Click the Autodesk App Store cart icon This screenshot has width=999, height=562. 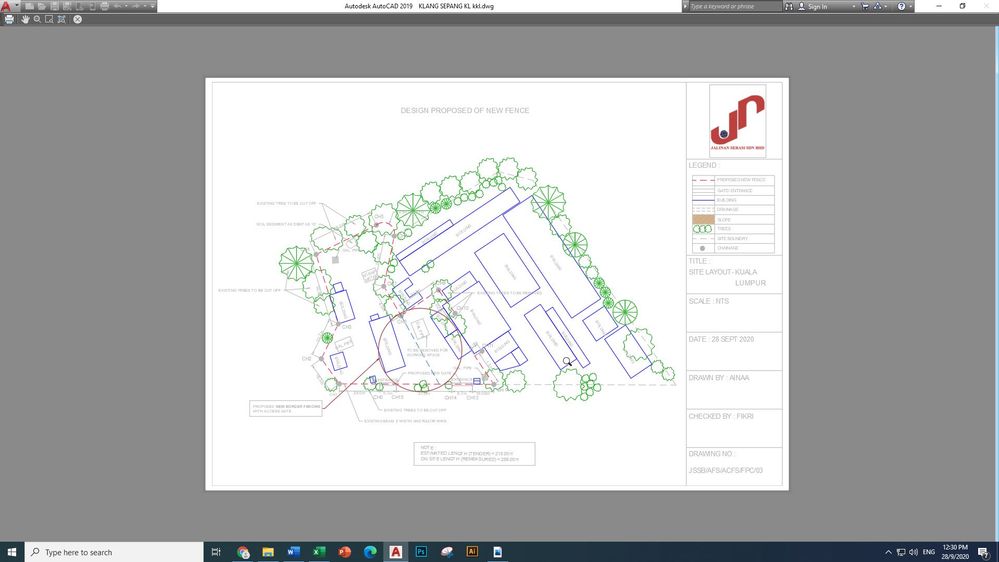[x=865, y=6]
